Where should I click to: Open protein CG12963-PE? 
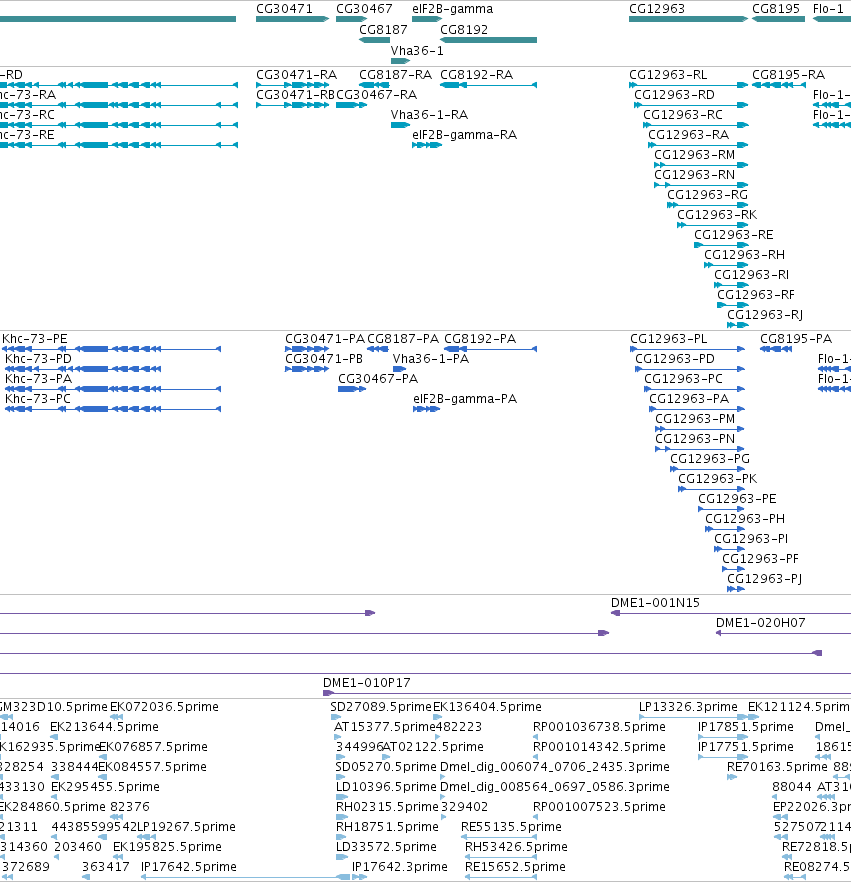point(737,499)
